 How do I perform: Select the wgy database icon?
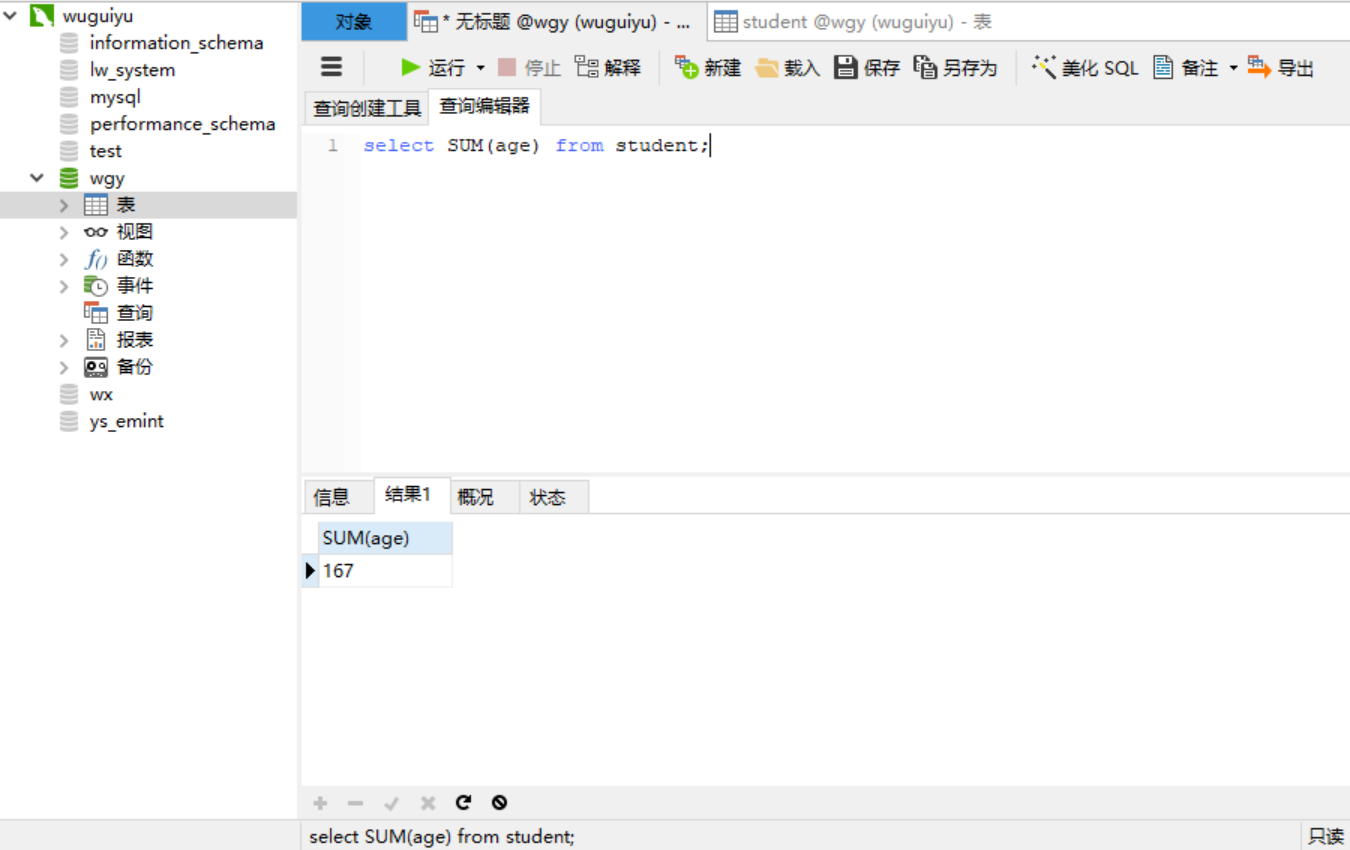pyautogui.click(x=69, y=178)
